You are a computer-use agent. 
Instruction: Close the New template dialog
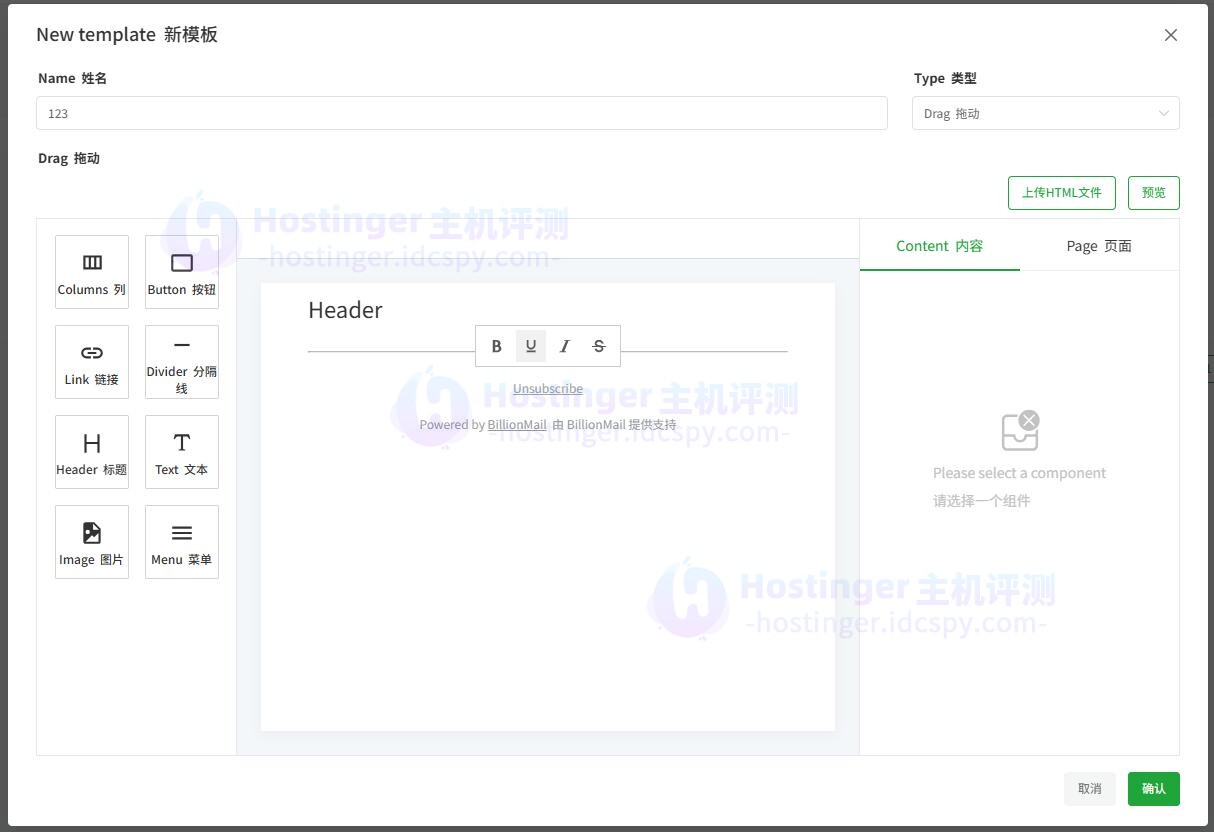(1171, 35)
